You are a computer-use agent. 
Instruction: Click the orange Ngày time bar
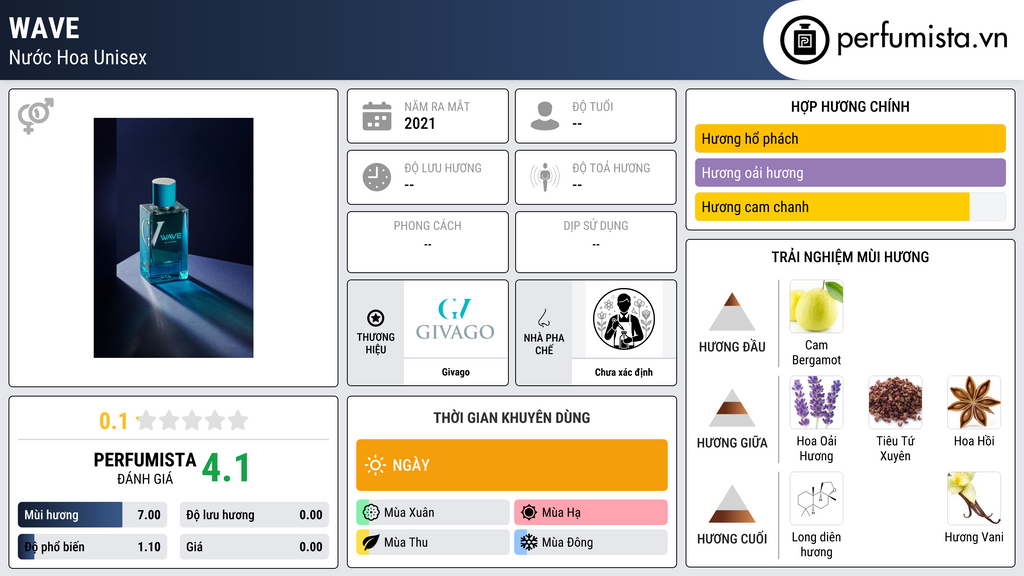[x=512, y=465]
